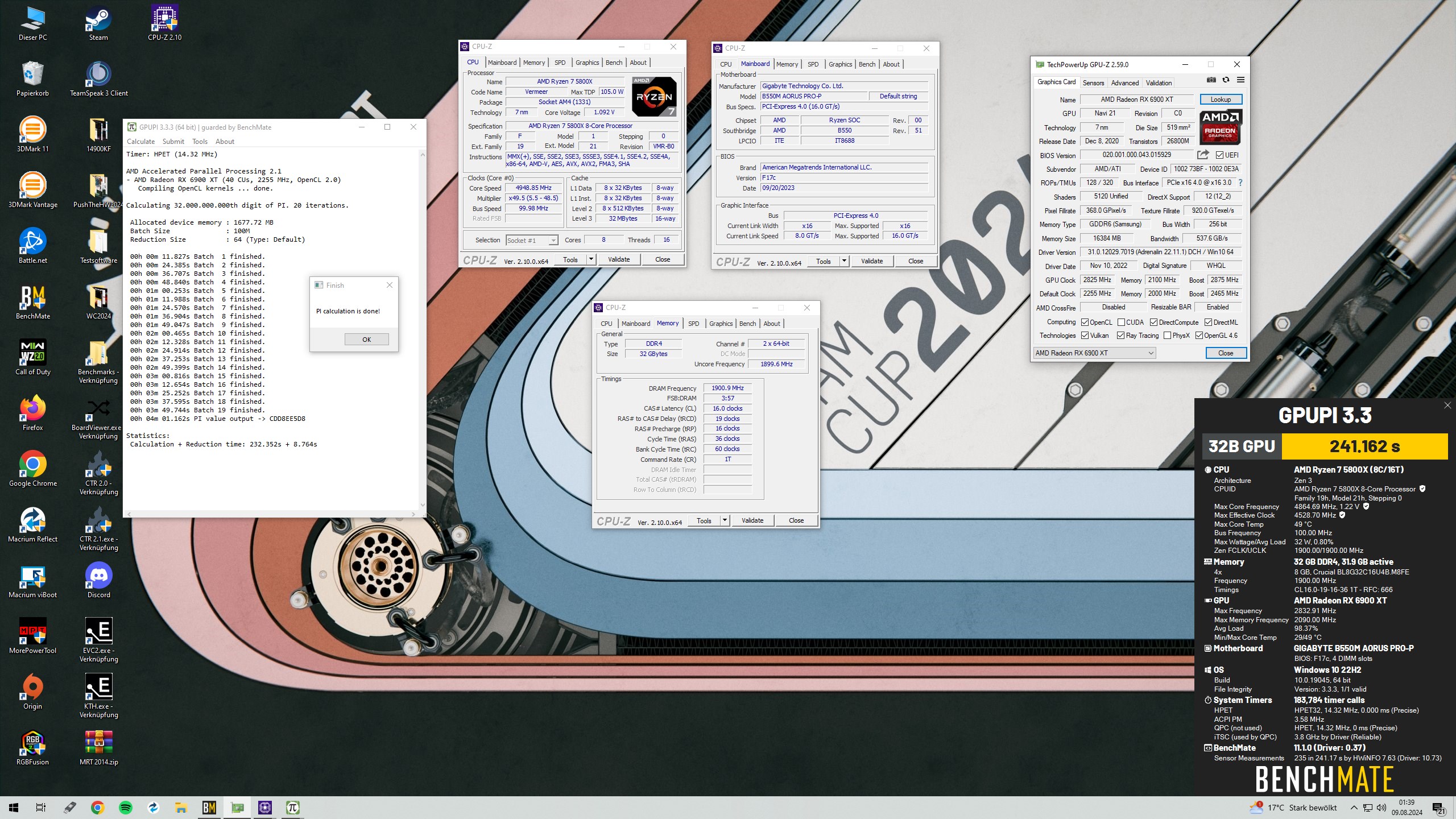Click the GPUPI vertical scrollbar
Image resolution: width=1456 pixels, height=819 pixels.
click(422, 329)
